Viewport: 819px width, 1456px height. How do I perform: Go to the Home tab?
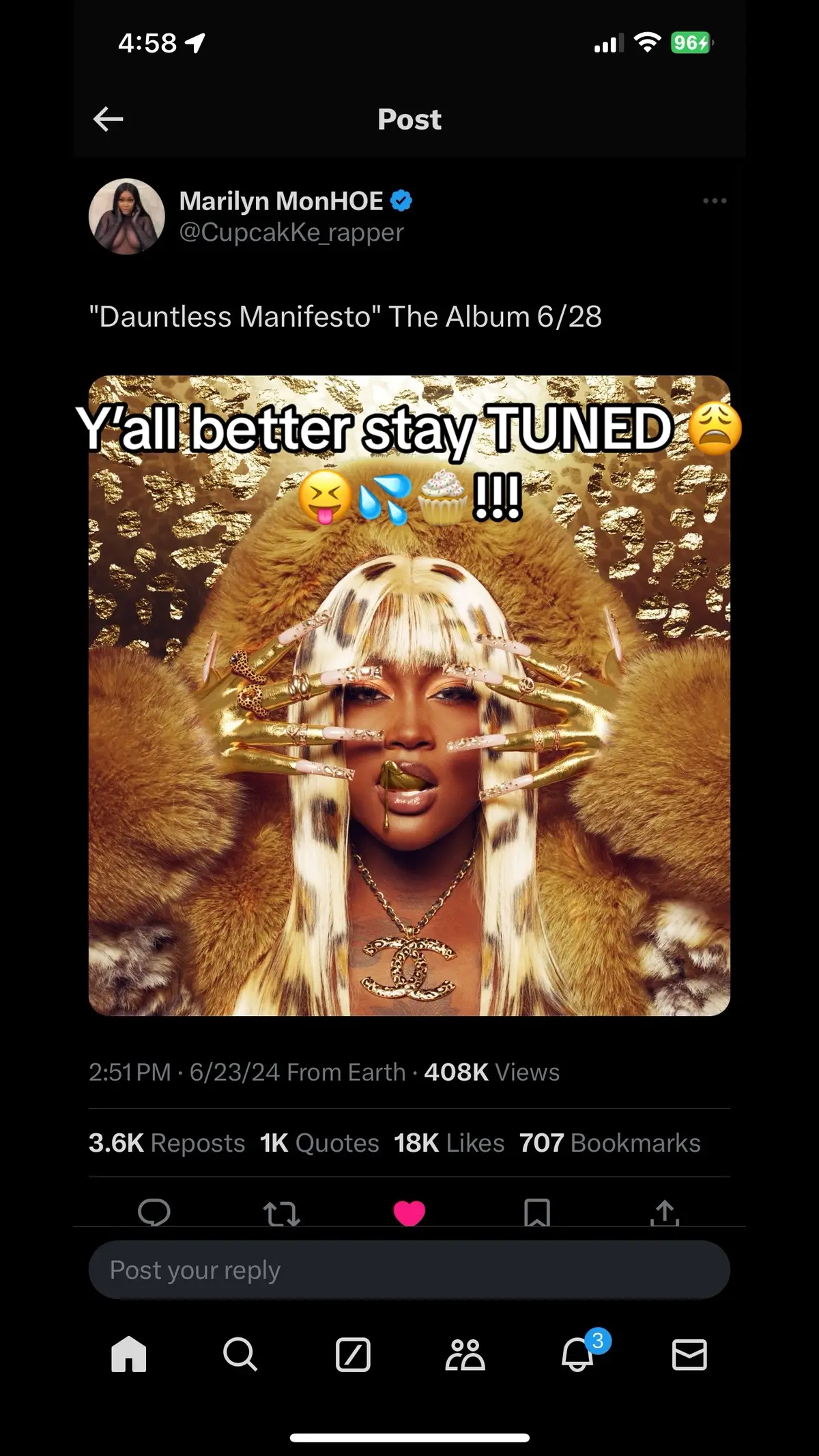point(129,1354)
